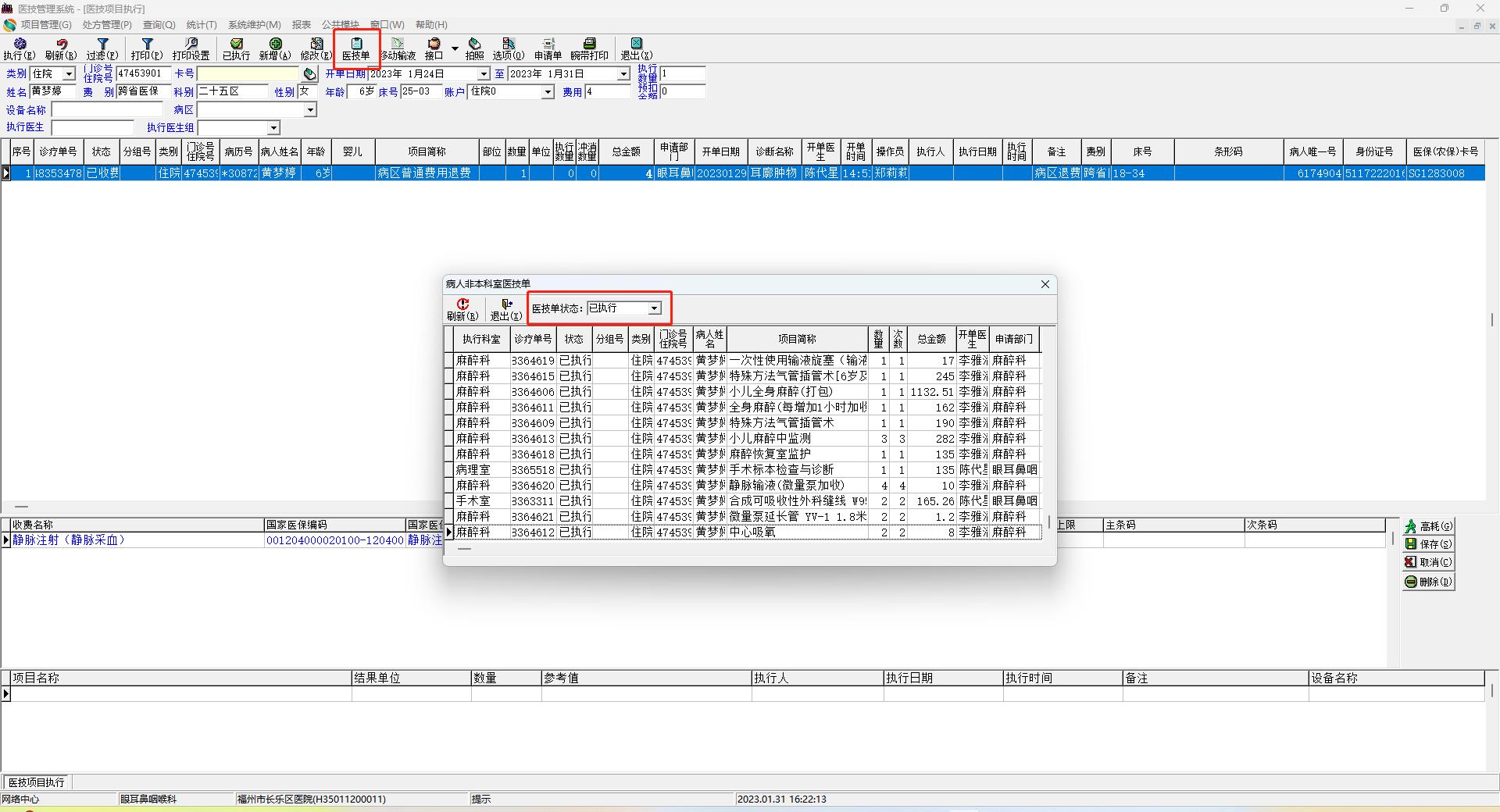Click the 拍照 photo icon

[474, 49]
